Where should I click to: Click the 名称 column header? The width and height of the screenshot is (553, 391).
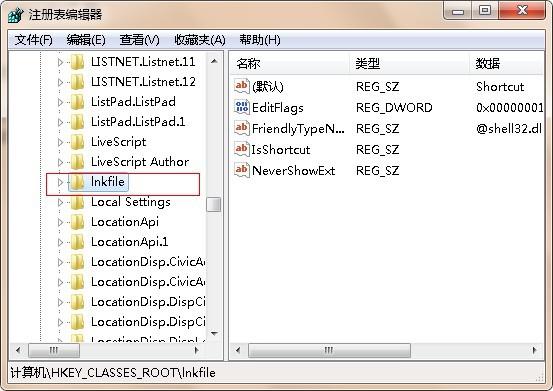tap(290, 64)
